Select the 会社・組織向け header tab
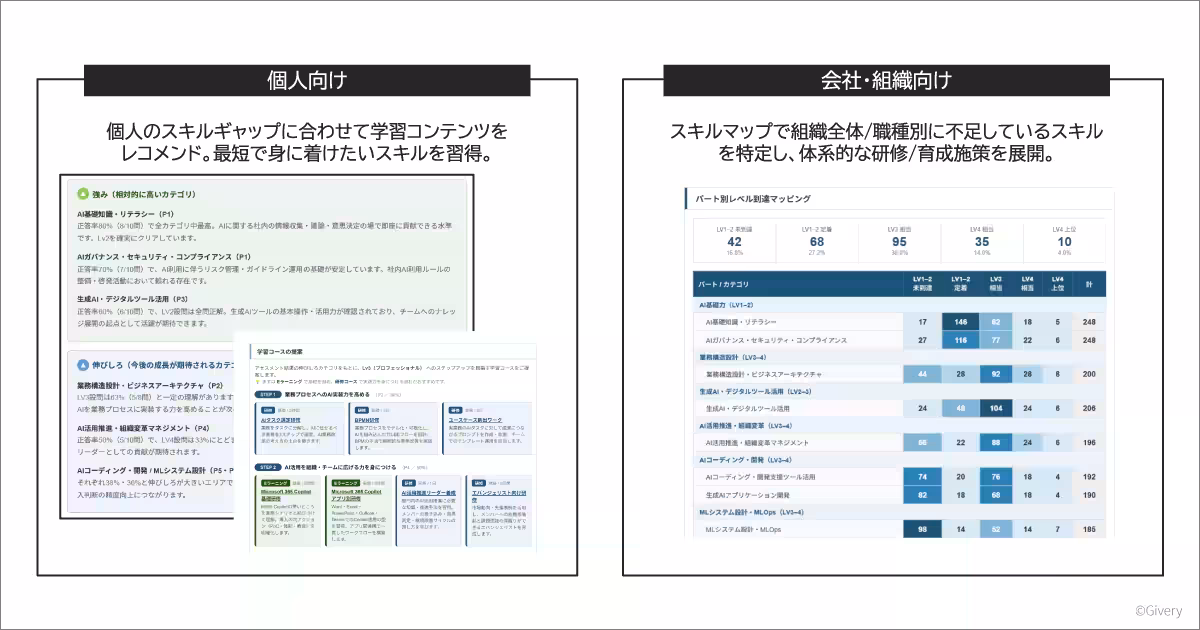 (x=886, y=80)
